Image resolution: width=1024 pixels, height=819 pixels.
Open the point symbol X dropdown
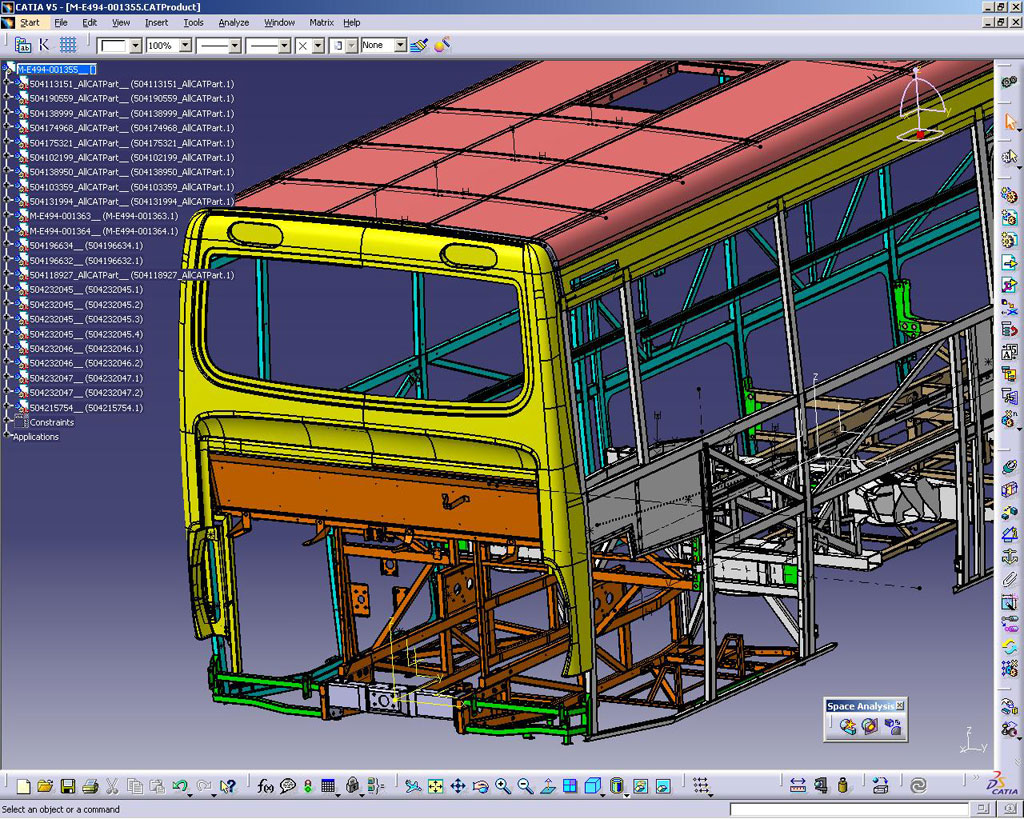pos(318,45)
